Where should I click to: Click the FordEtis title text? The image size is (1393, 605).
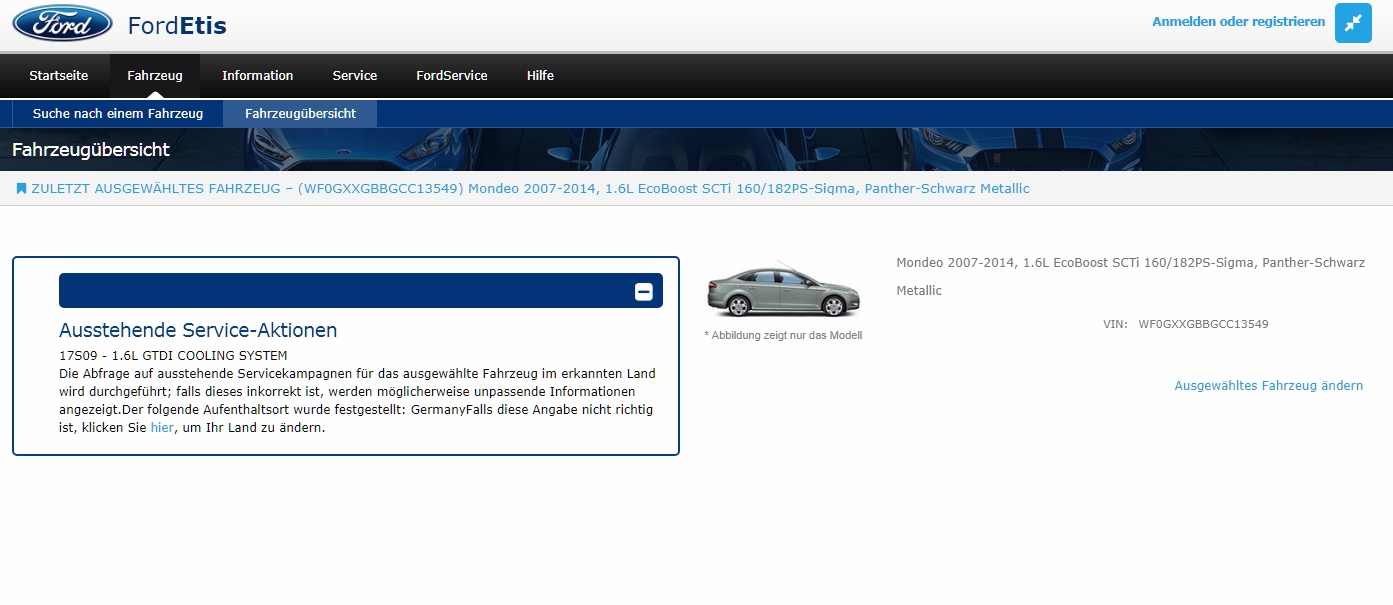177,26
